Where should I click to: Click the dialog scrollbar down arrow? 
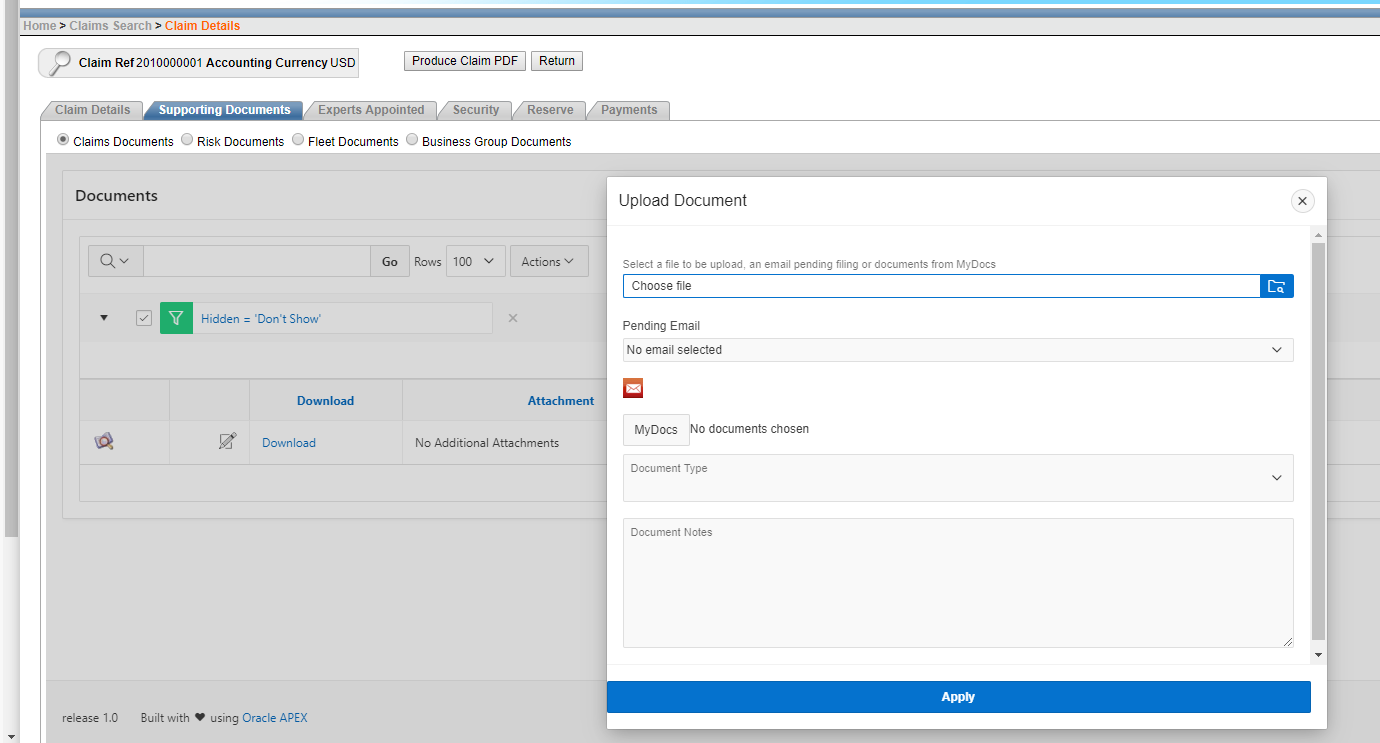coord(1318,655)
